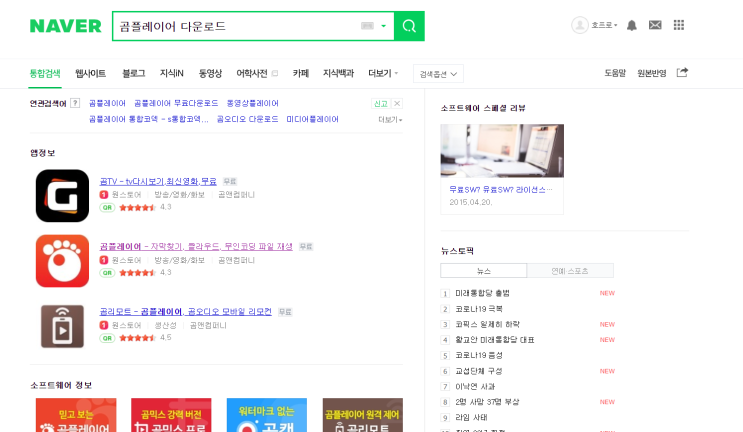Open the on-screen keyboard icon in search box
The image size is (743, 432).
pyautogui.click(x=367, y=26)
